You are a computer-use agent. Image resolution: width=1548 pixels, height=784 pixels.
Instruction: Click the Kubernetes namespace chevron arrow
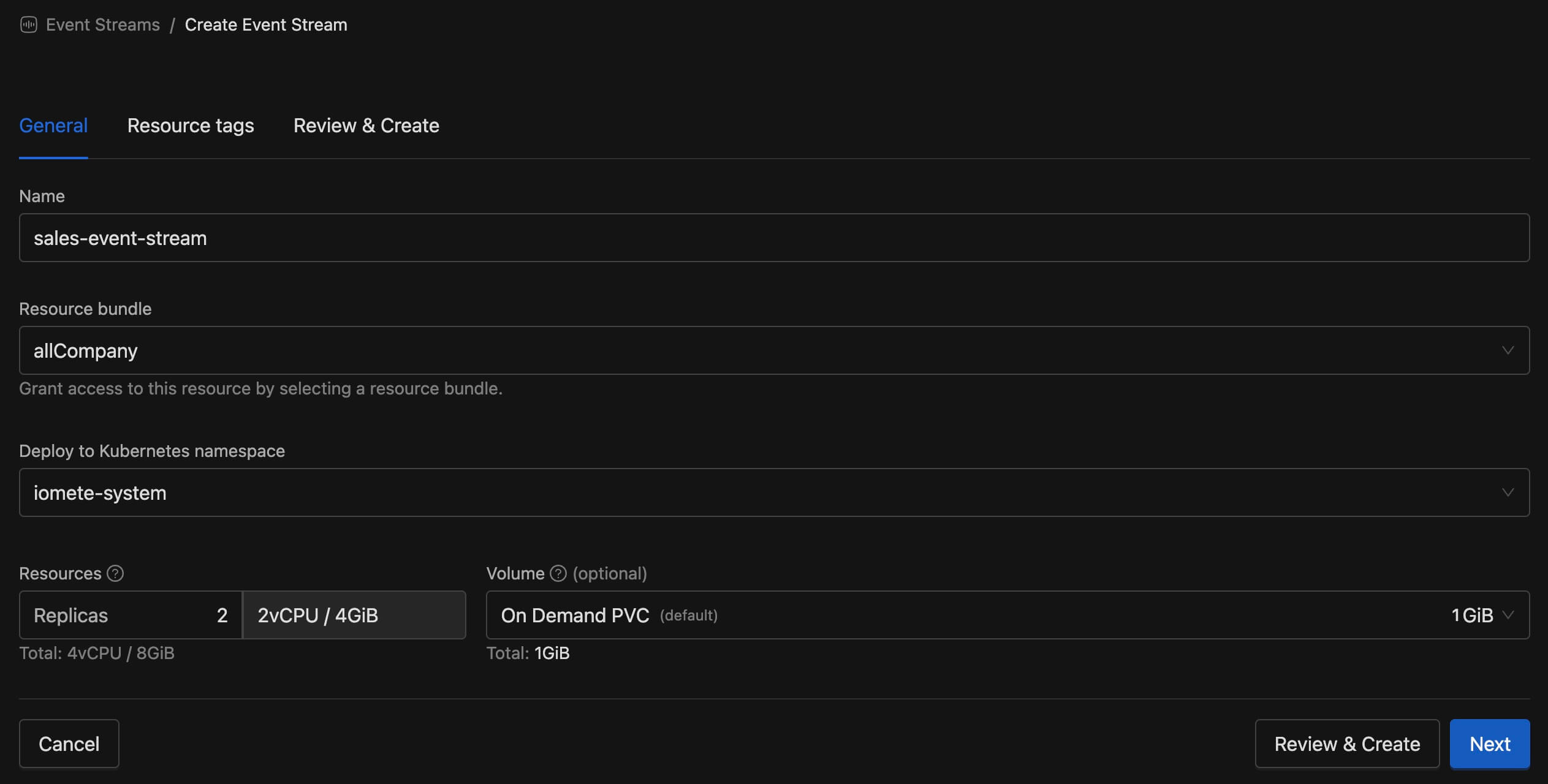(1508, 492)
